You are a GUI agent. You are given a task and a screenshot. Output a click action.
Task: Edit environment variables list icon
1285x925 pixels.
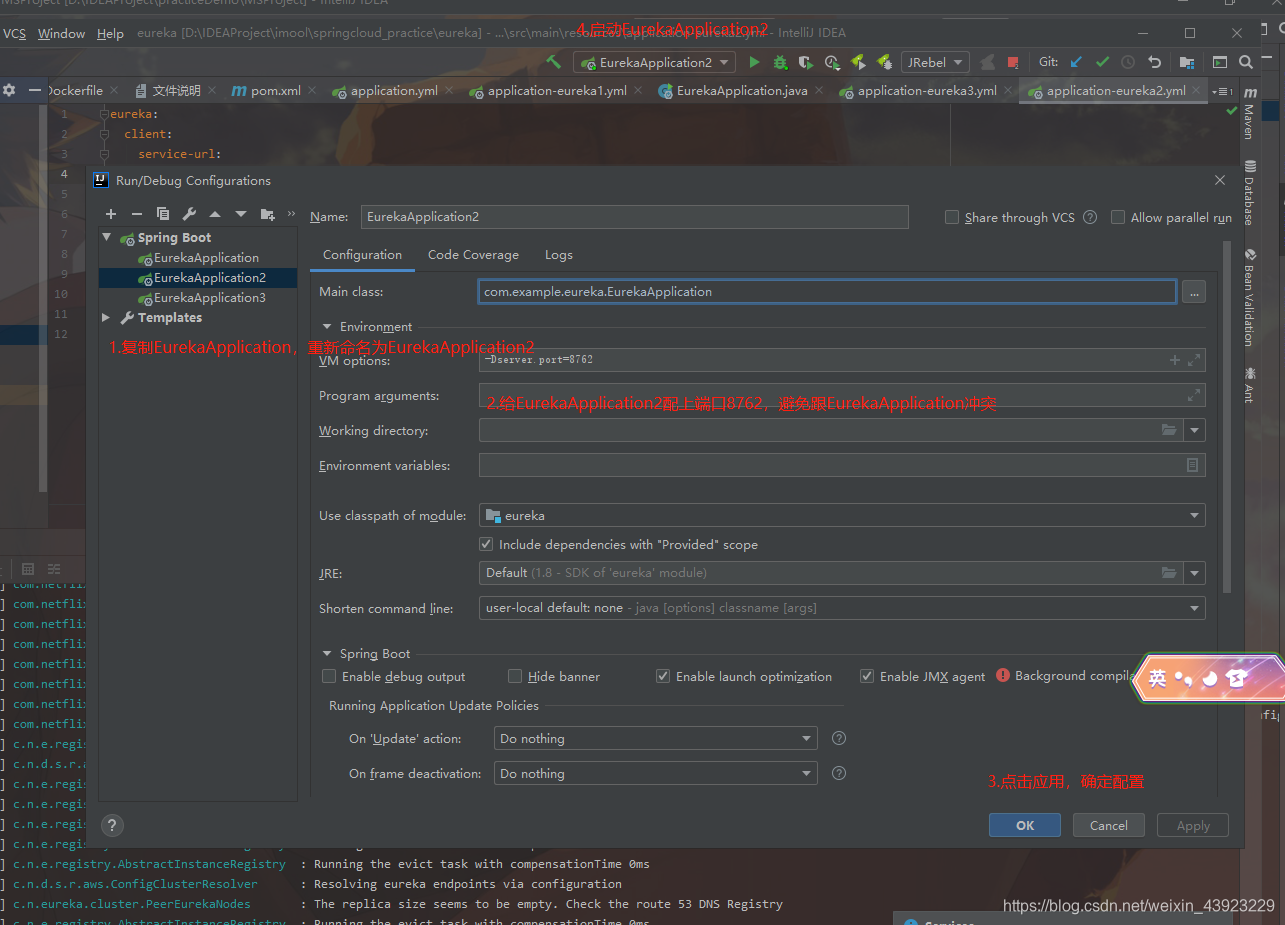coord(1192,465)
